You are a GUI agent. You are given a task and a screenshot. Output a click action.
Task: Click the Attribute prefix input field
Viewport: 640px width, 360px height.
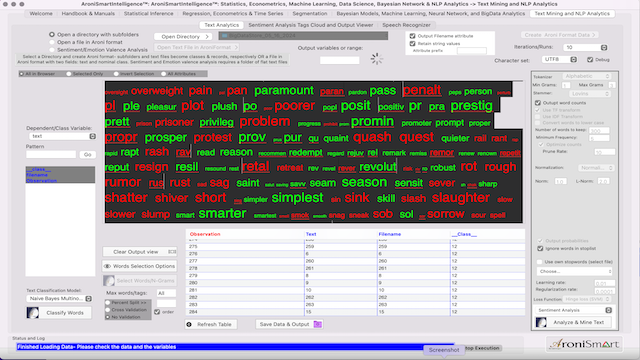point(471,51)
